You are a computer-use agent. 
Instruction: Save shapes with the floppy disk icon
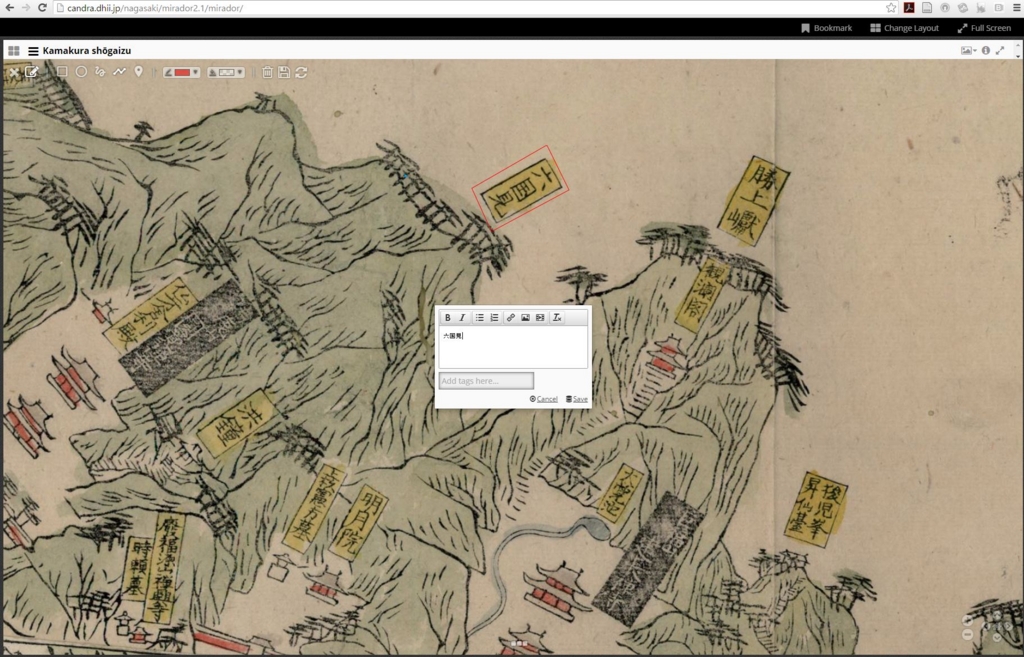284,72
